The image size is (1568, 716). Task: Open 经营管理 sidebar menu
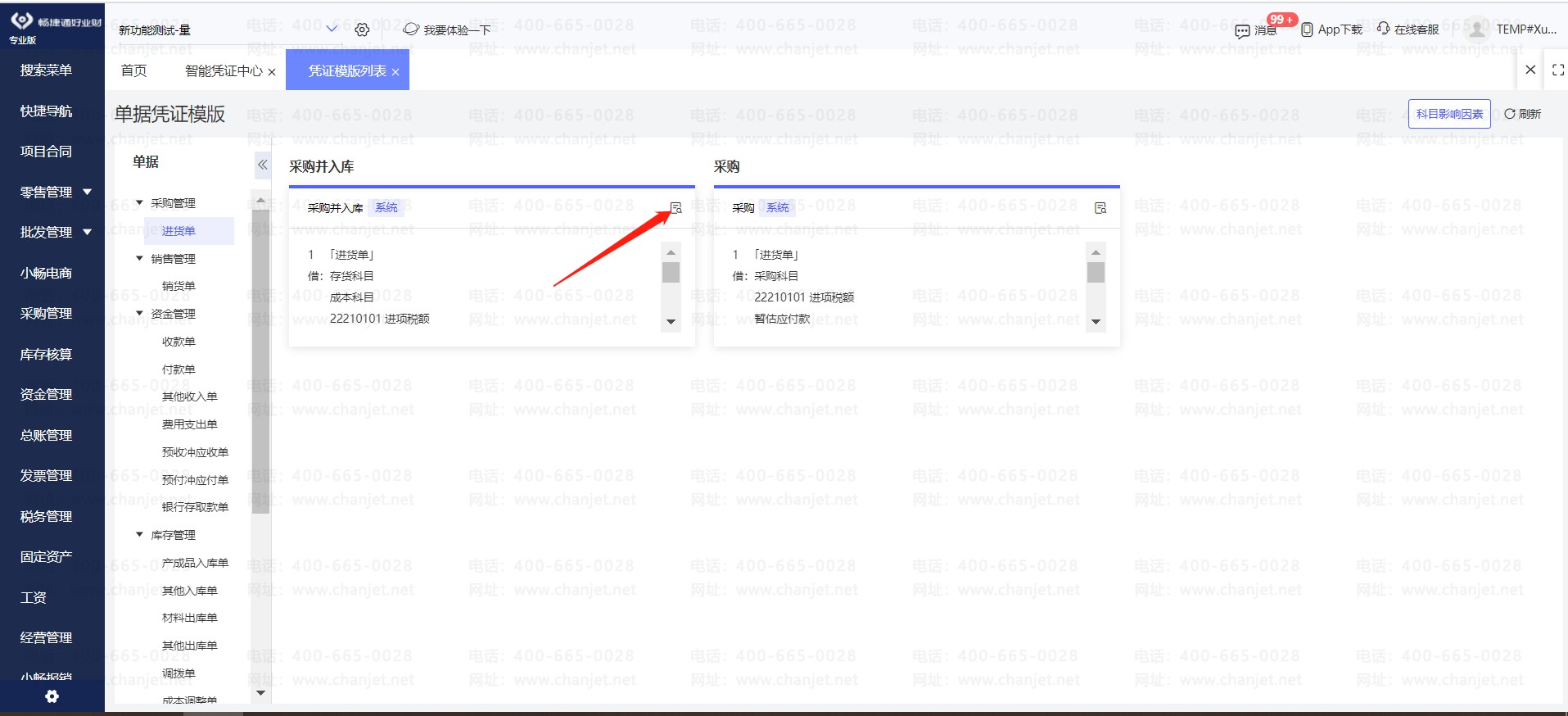click(x=46, y=638)
